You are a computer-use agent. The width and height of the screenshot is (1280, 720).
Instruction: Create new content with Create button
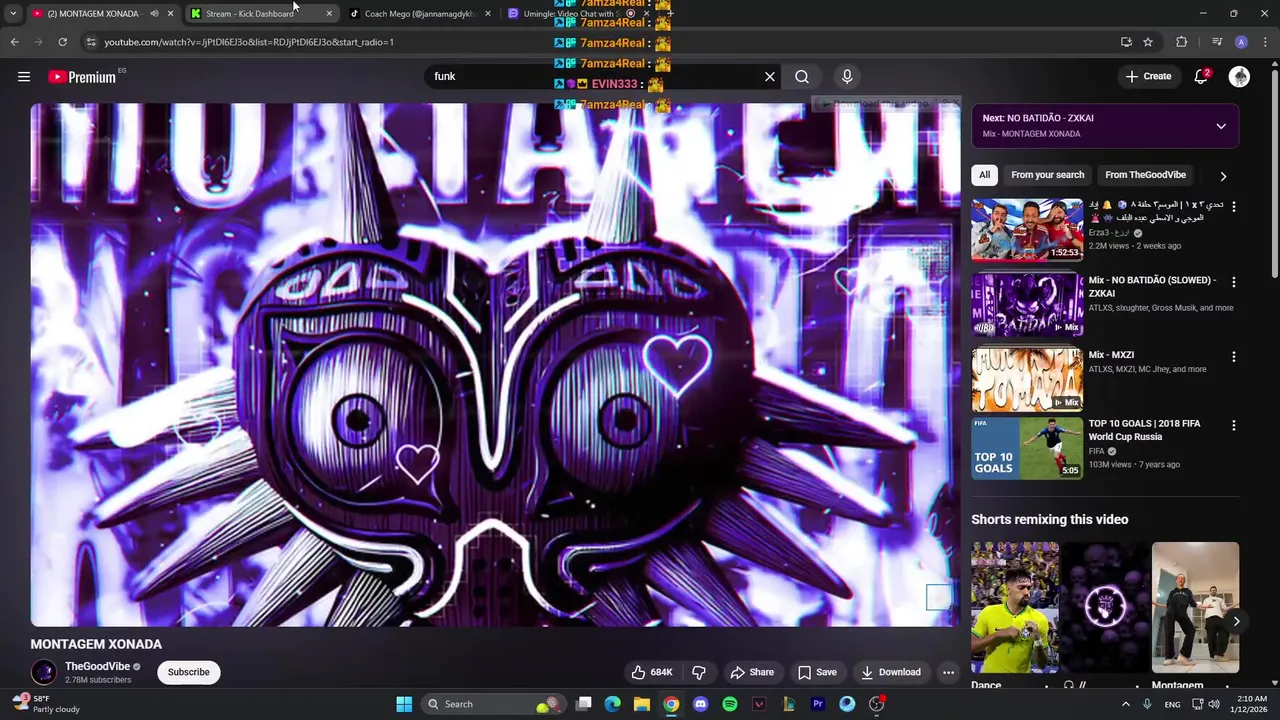[1148, 77]
